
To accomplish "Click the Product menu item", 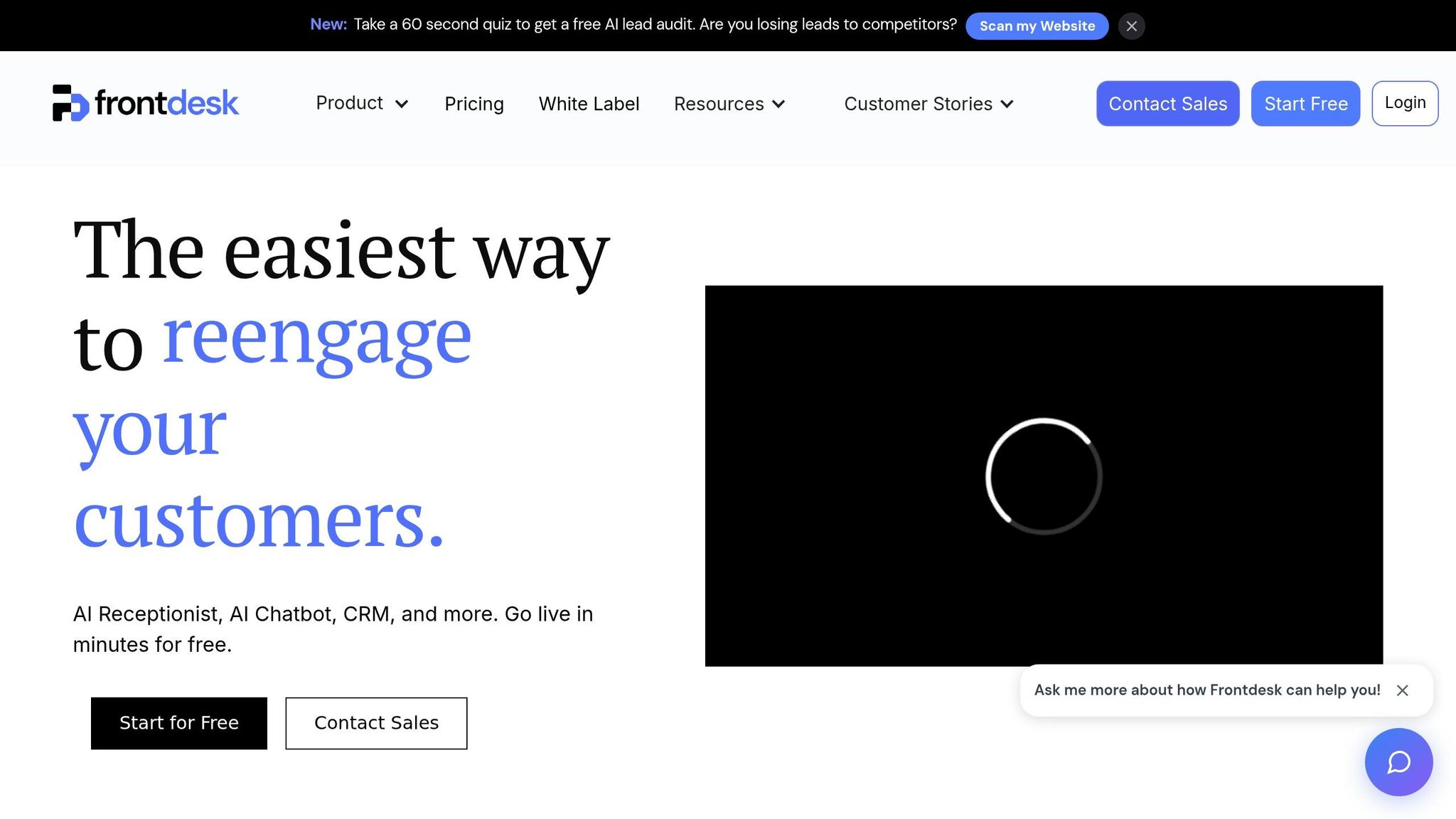I will click(x=349, y=103).
